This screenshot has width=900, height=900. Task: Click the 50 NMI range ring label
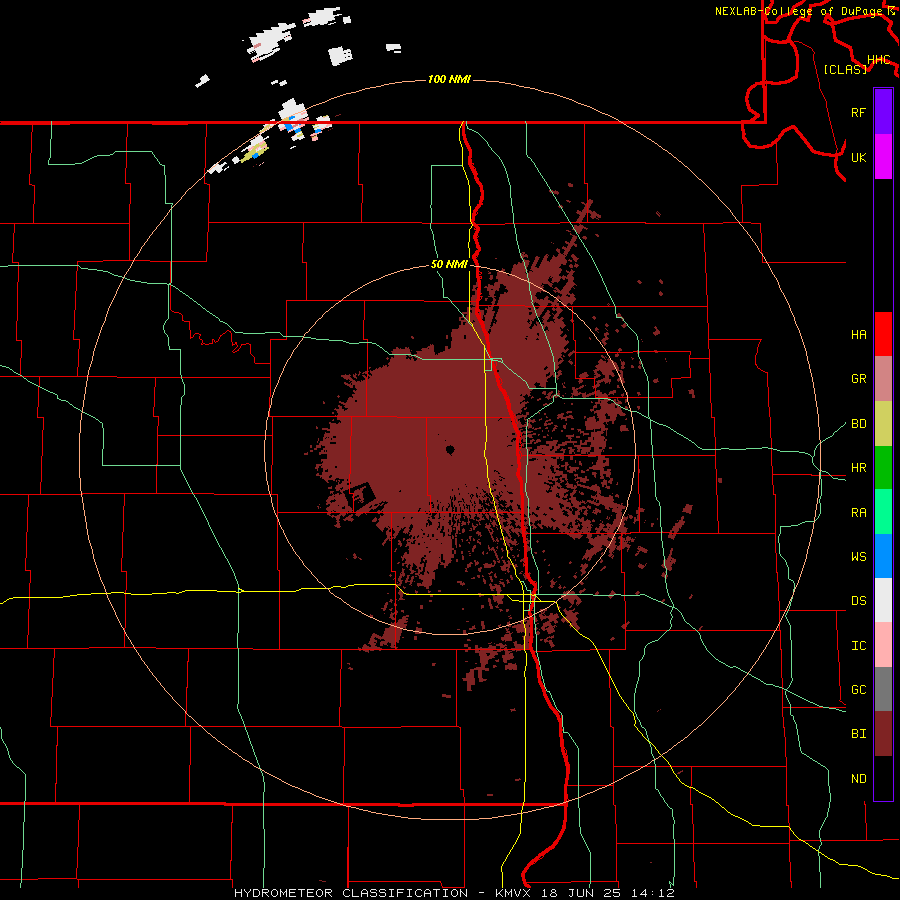pyautogui.click(x=449, y=265)
